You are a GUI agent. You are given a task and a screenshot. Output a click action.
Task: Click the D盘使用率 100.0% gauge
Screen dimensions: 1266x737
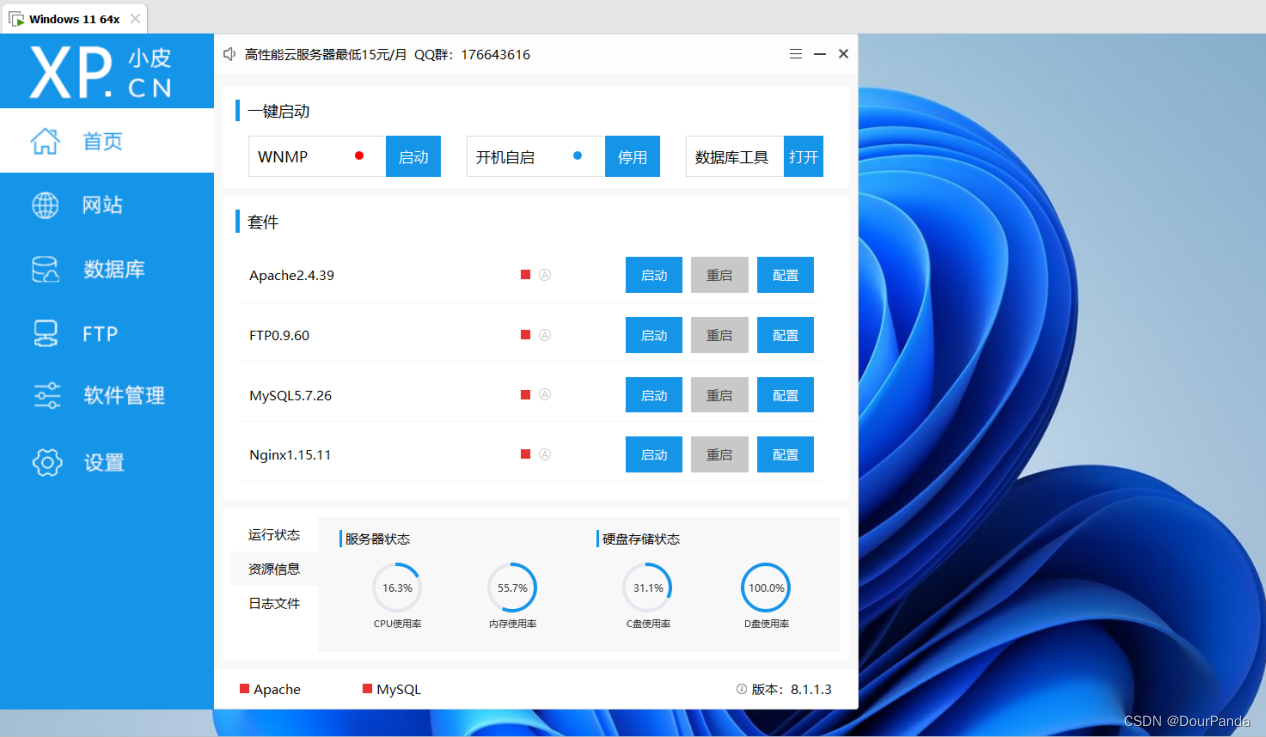coord(766,588)
